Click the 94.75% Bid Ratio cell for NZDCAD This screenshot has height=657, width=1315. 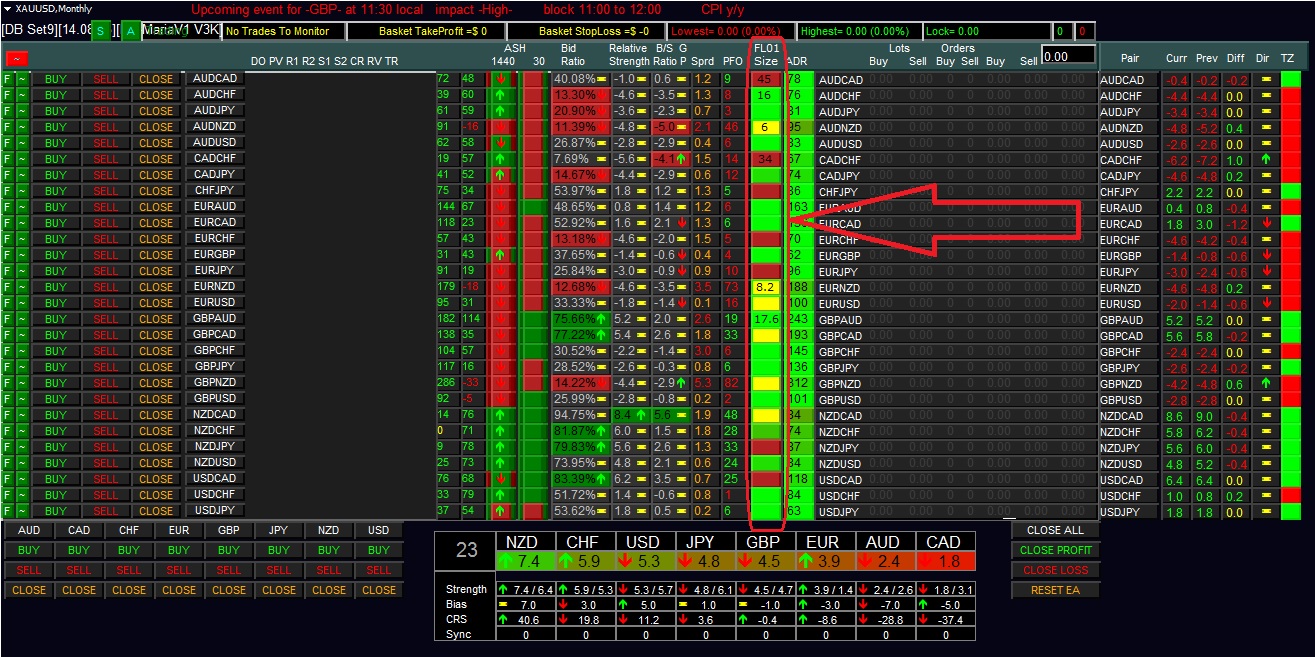point(581,415)
